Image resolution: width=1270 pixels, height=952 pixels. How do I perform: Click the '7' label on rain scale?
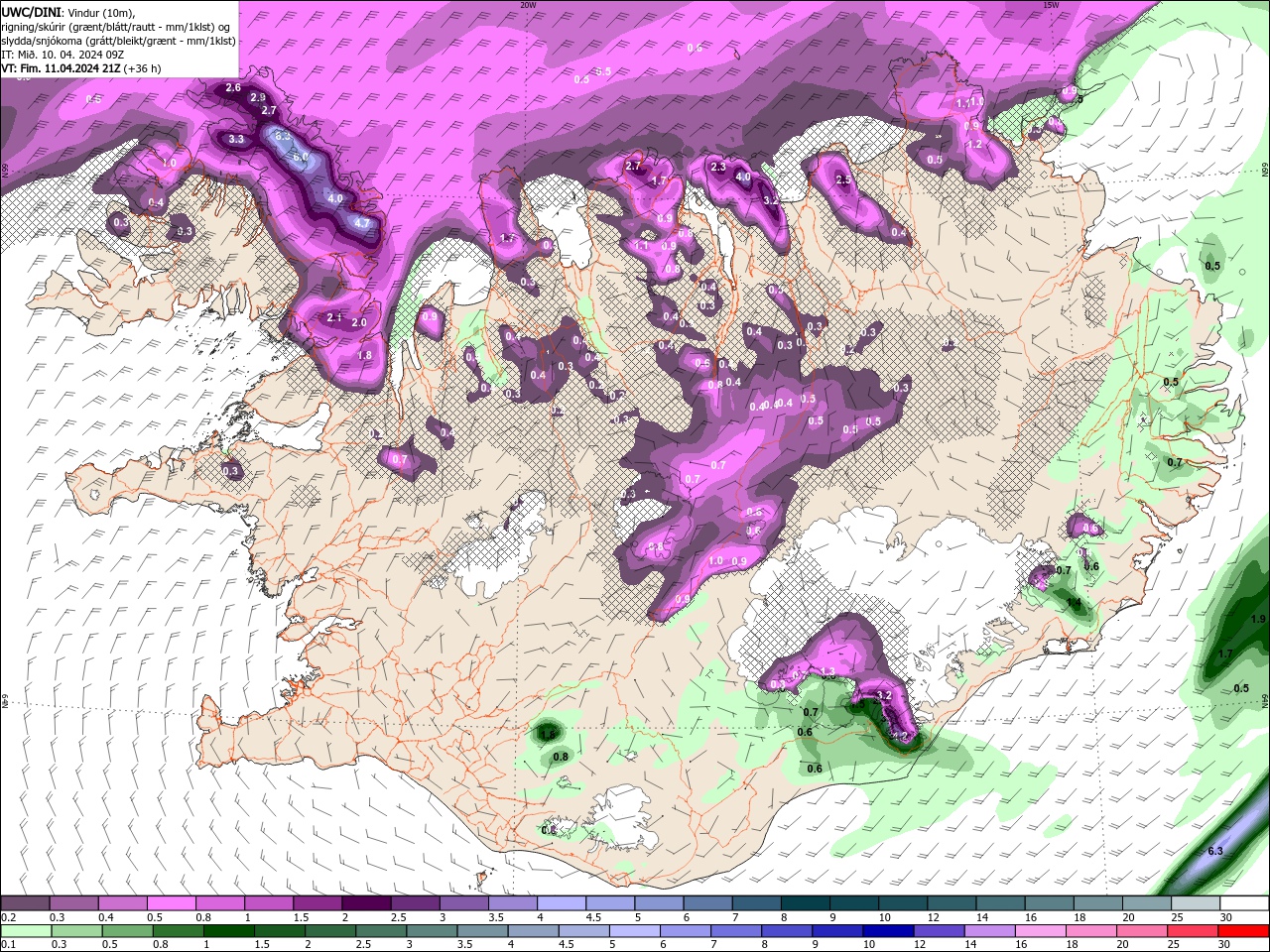715,945
